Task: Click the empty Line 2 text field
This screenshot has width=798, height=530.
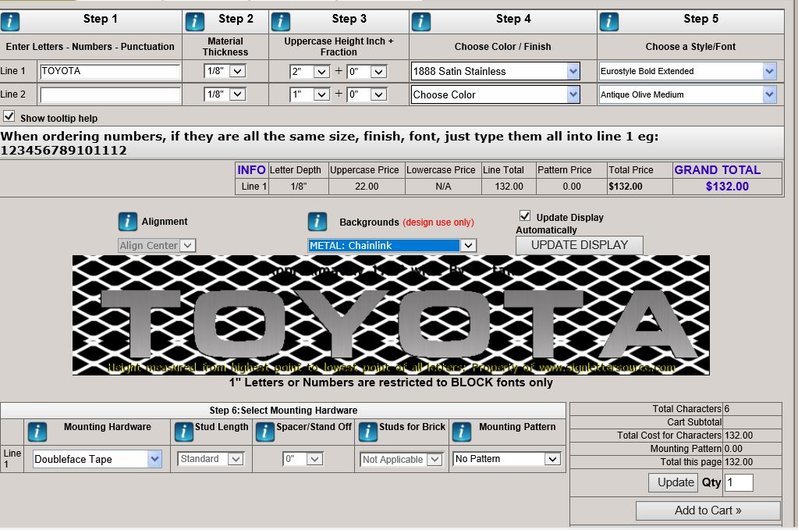Action: point(110,95)
